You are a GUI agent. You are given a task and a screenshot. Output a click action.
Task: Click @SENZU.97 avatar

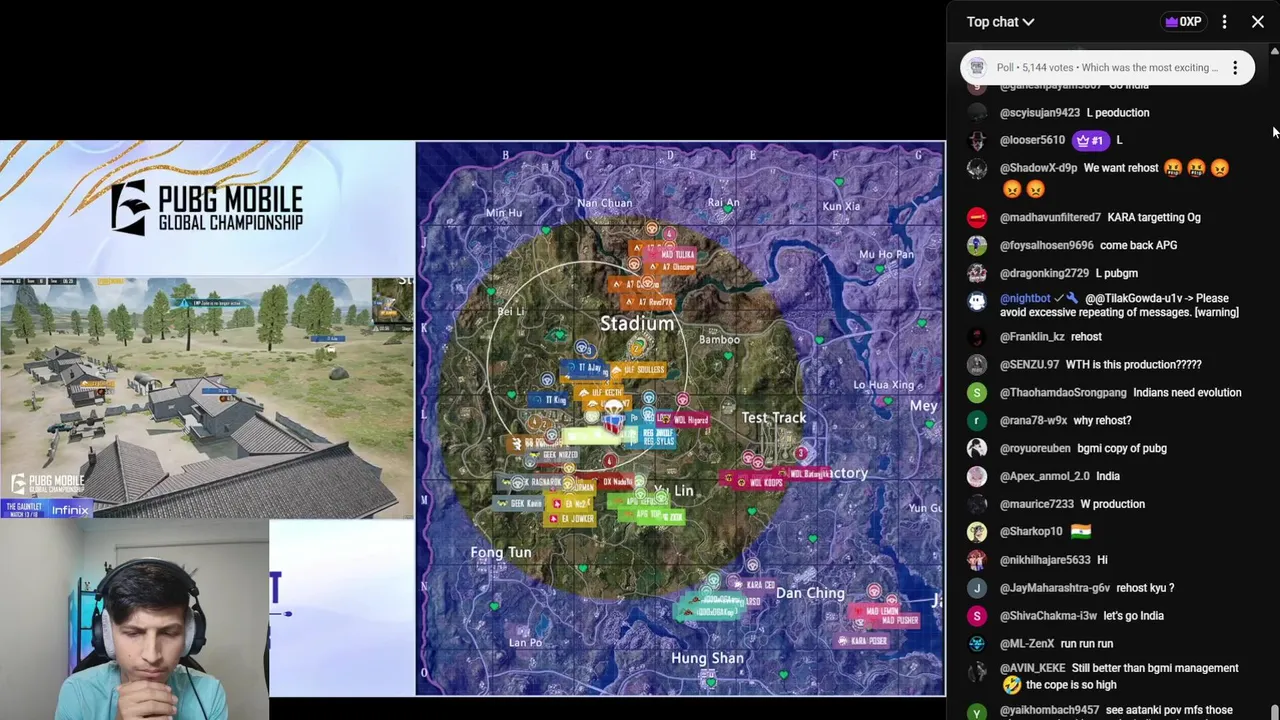[x=977, y=365]
